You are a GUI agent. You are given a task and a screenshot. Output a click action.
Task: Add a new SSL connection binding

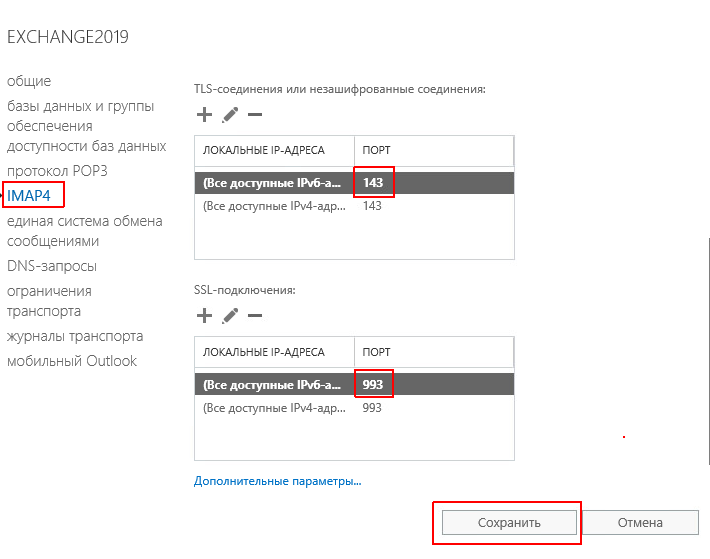pyautogui.click(x=205, y=316)
